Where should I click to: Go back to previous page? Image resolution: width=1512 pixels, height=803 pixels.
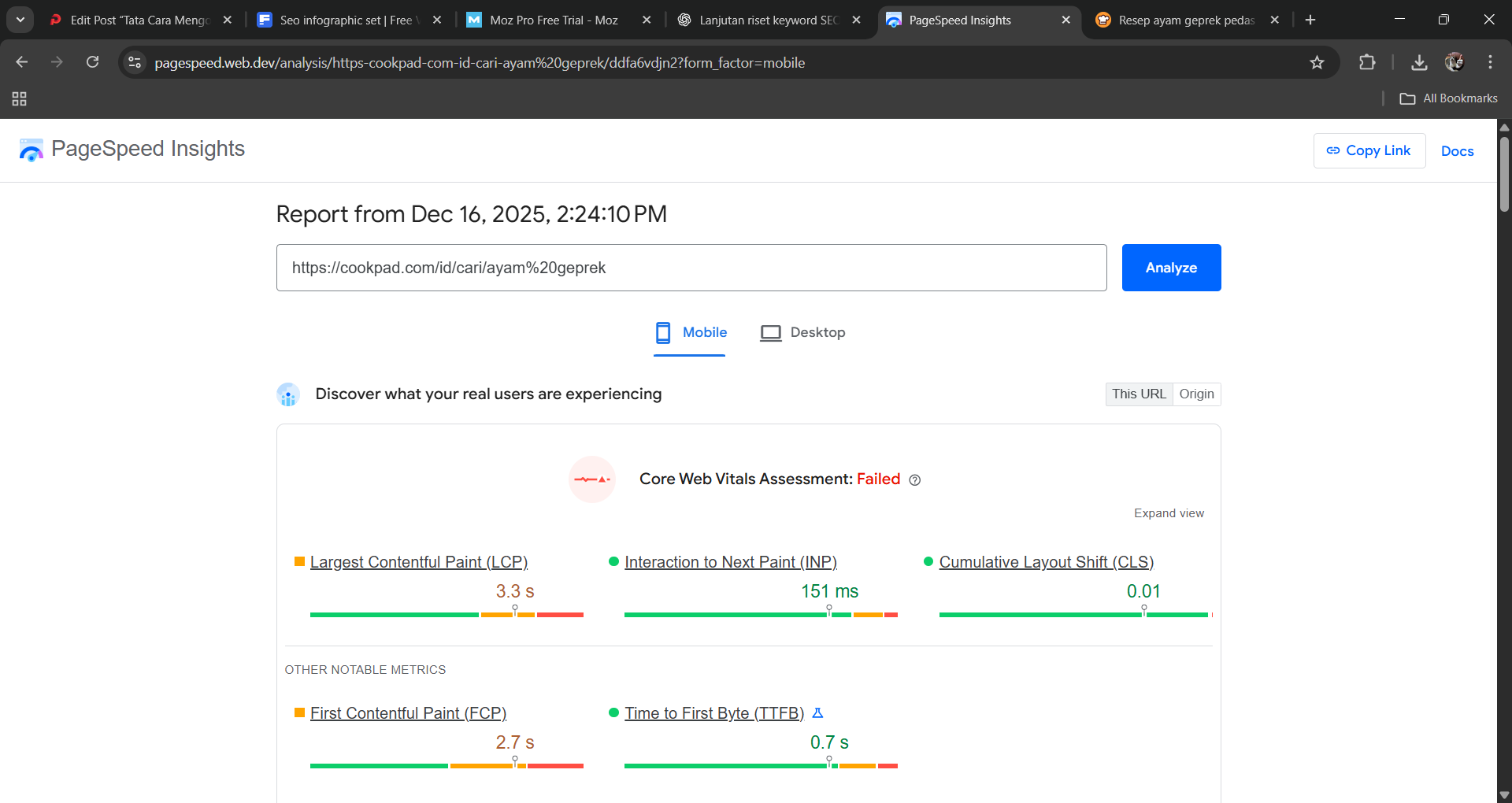[x=22, y=62]
